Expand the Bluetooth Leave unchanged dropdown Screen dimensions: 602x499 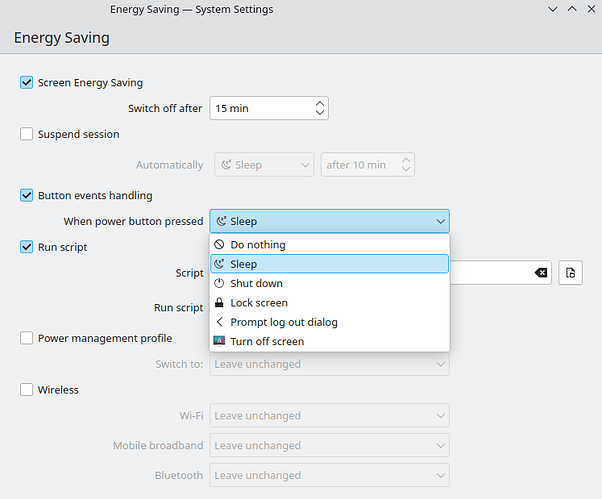point(329,476)
